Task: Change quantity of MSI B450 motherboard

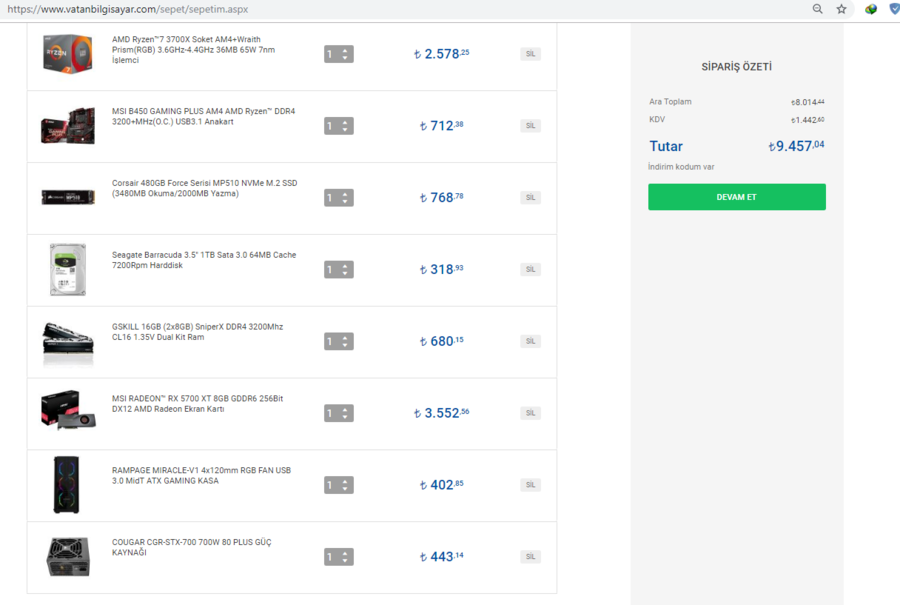Action: click(x=339, y=126)
